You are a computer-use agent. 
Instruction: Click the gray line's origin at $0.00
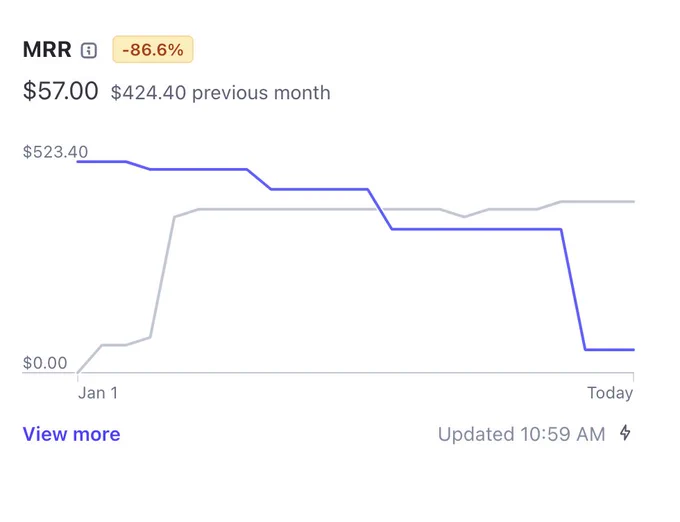pyautogui.click(x=78, y=372)
